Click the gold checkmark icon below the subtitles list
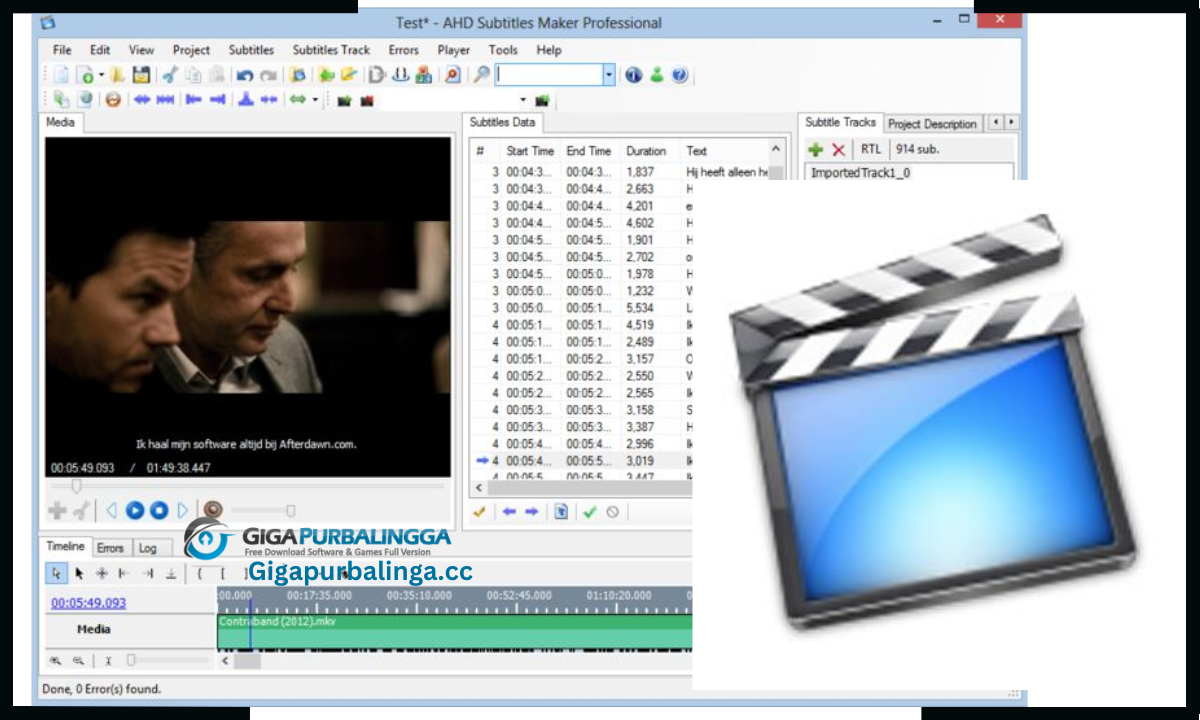1200x720 pixels. click(x=480, y=512)
